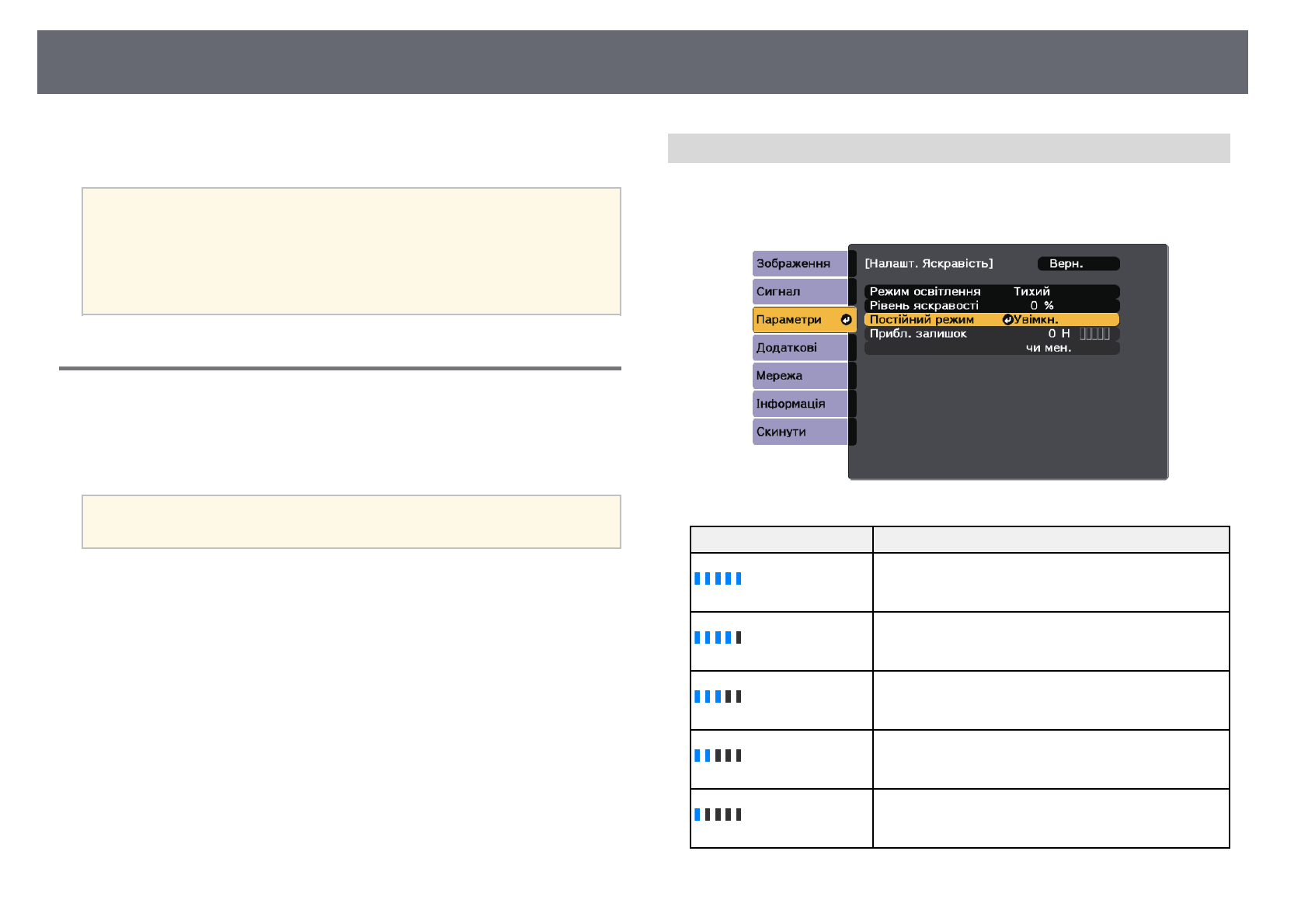Screen dimensions: 1308x924
Task: Click the empty gauge in Прибл. залишок row
Action: [1094, 334]
